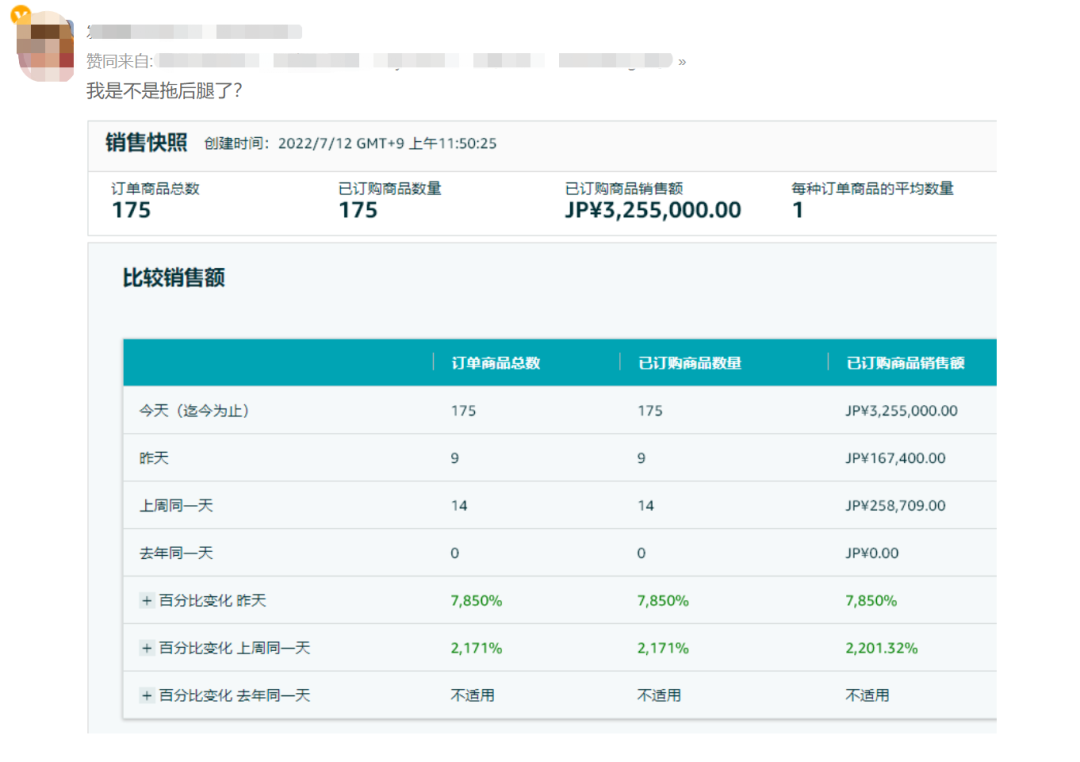Select the 上周同一天 row label
Screen dimensions: 1080x762
click(x=176, y=506)
